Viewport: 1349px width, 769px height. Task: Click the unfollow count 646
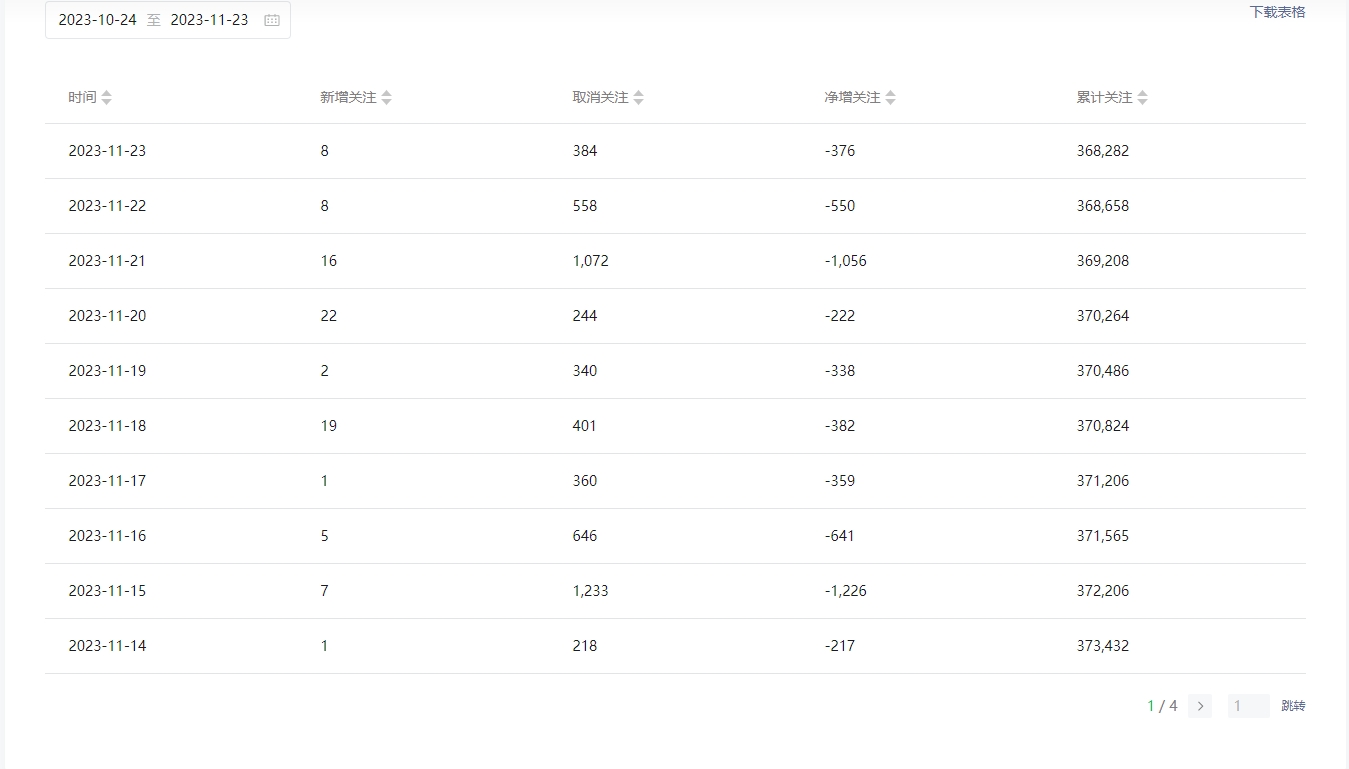point(585,536)
